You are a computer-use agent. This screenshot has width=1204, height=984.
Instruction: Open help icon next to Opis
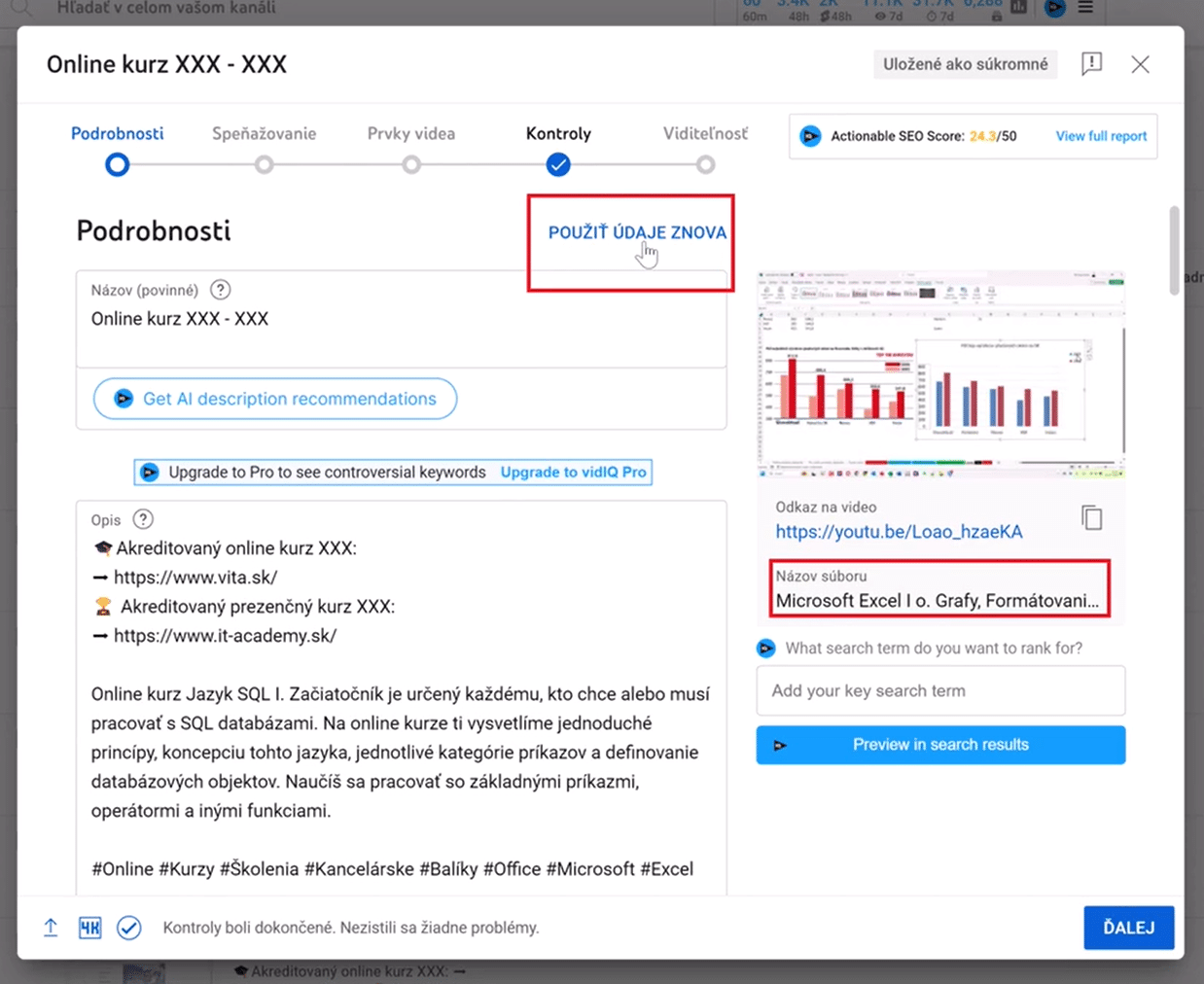click(143, 519)
